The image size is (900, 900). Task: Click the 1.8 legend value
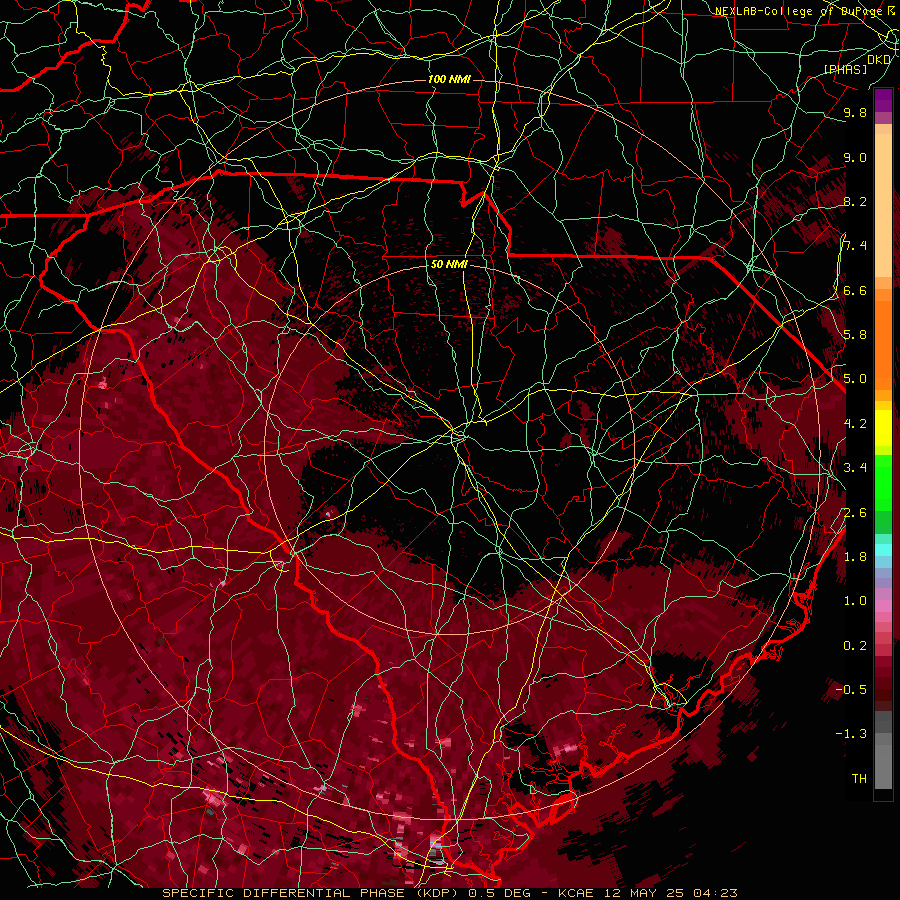pos(855,557)
